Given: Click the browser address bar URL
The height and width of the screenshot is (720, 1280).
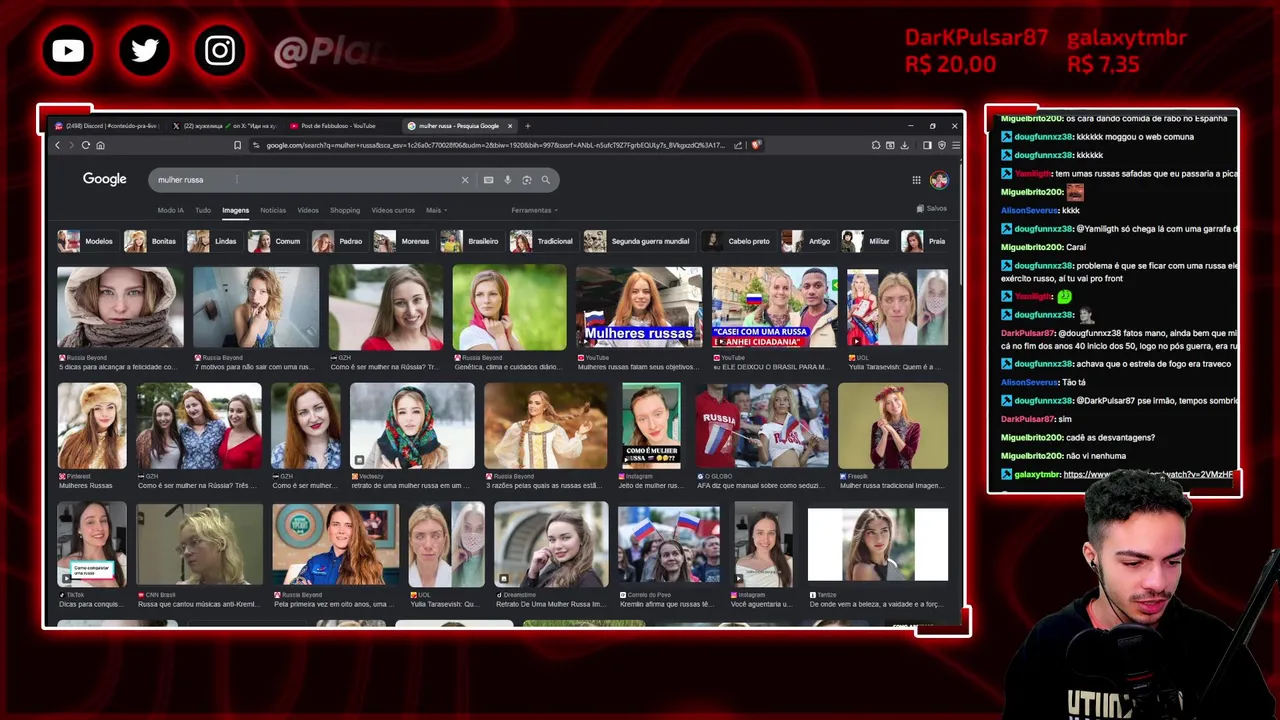Looking at the screenshot, I should [495, 145].
